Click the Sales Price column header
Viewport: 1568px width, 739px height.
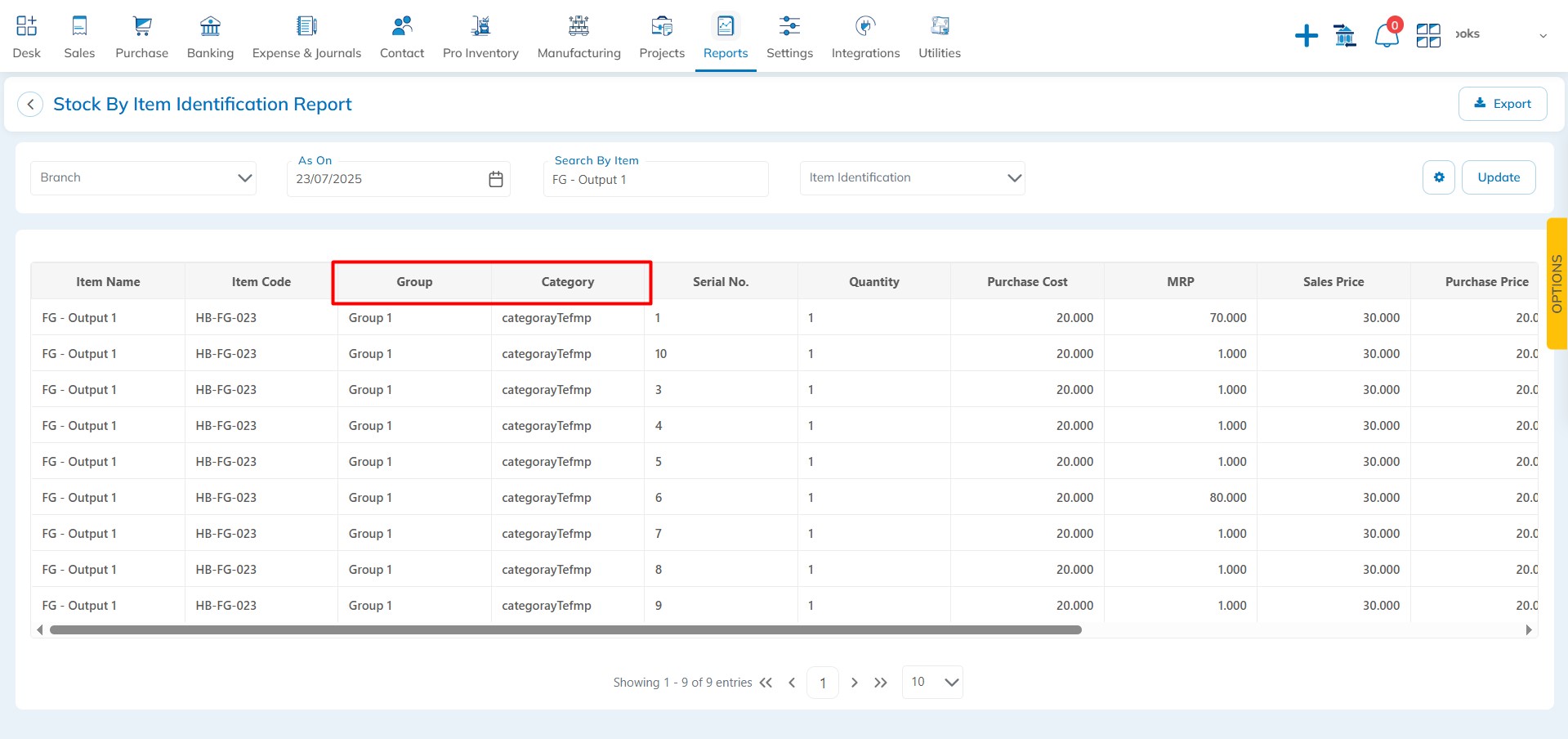click(1333, 282)
